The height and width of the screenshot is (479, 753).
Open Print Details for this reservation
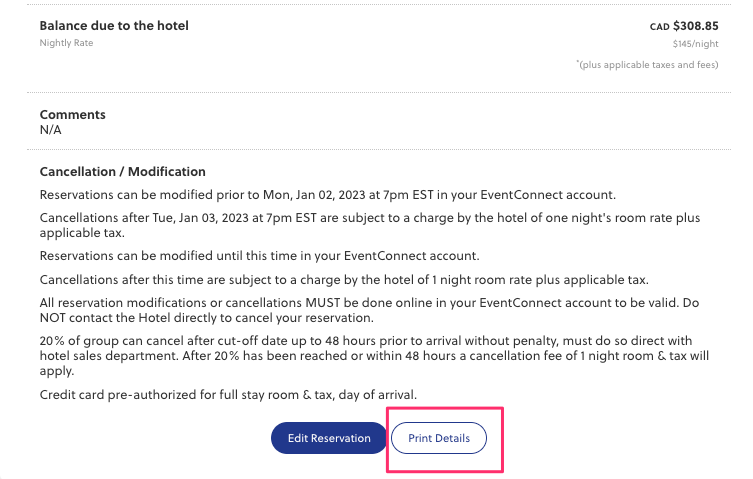point(438,438)
